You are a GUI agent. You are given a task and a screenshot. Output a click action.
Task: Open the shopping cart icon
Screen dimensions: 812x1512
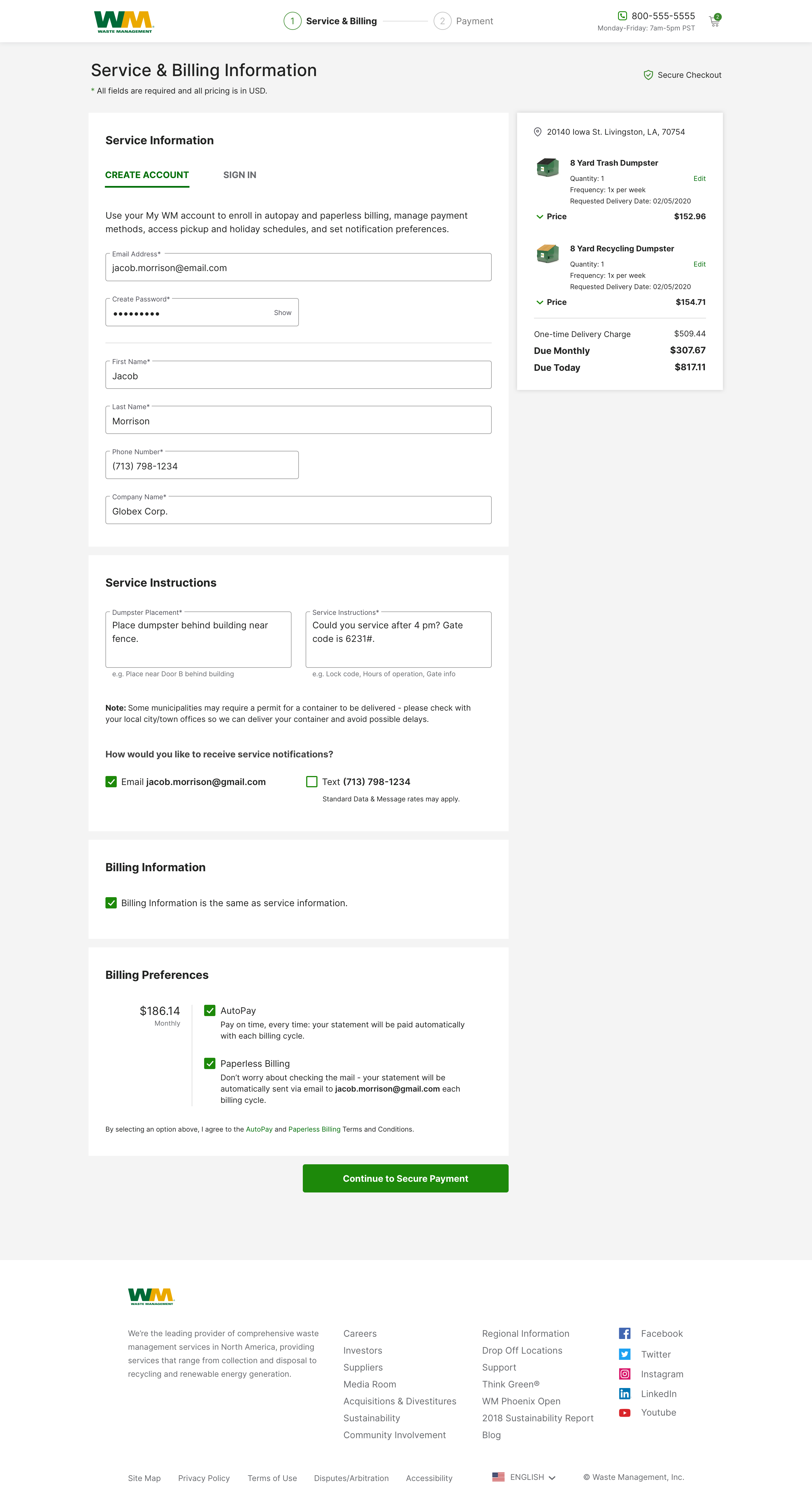(x=714, y=21)
